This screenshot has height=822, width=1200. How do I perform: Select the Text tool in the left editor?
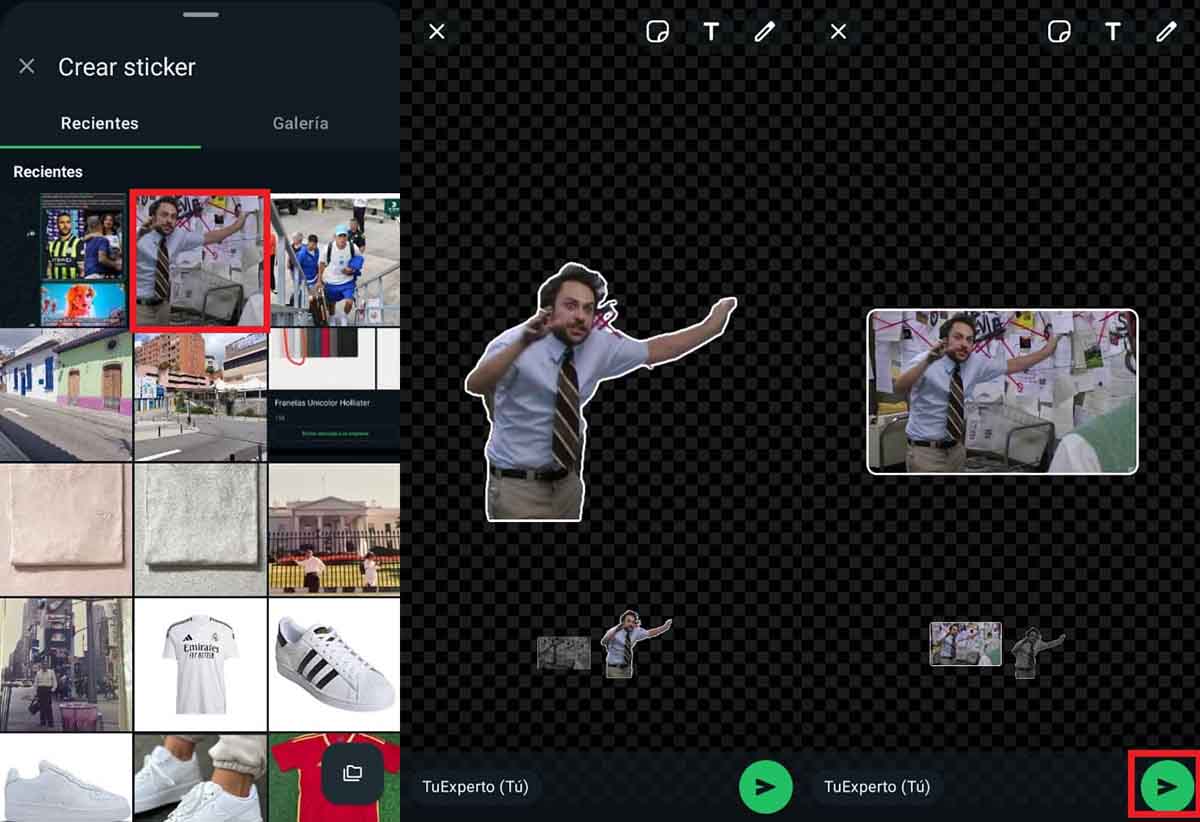[x=711, y=31]
